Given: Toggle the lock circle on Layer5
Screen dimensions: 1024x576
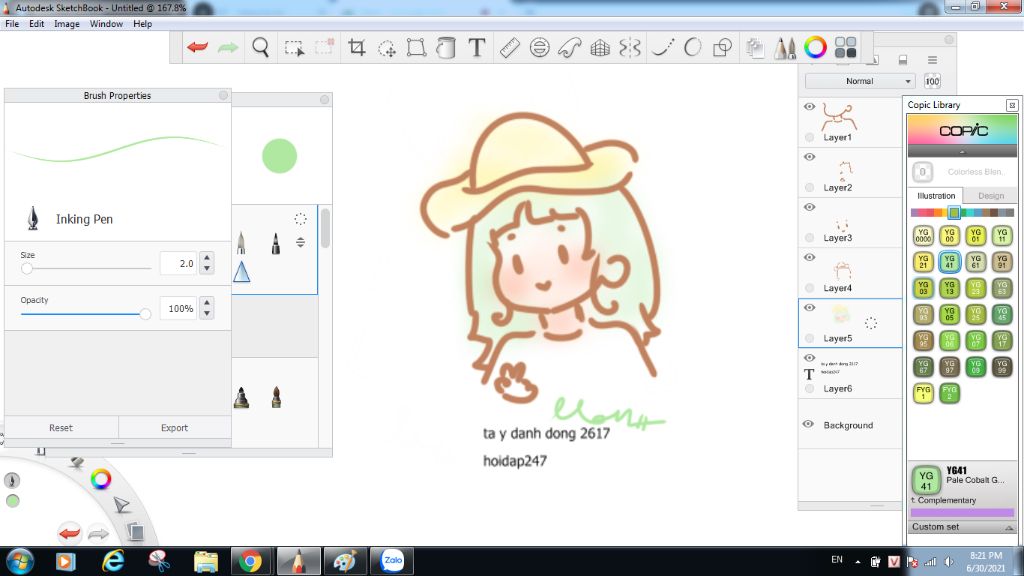Looking at the screenshot, I should coord(809,338).
